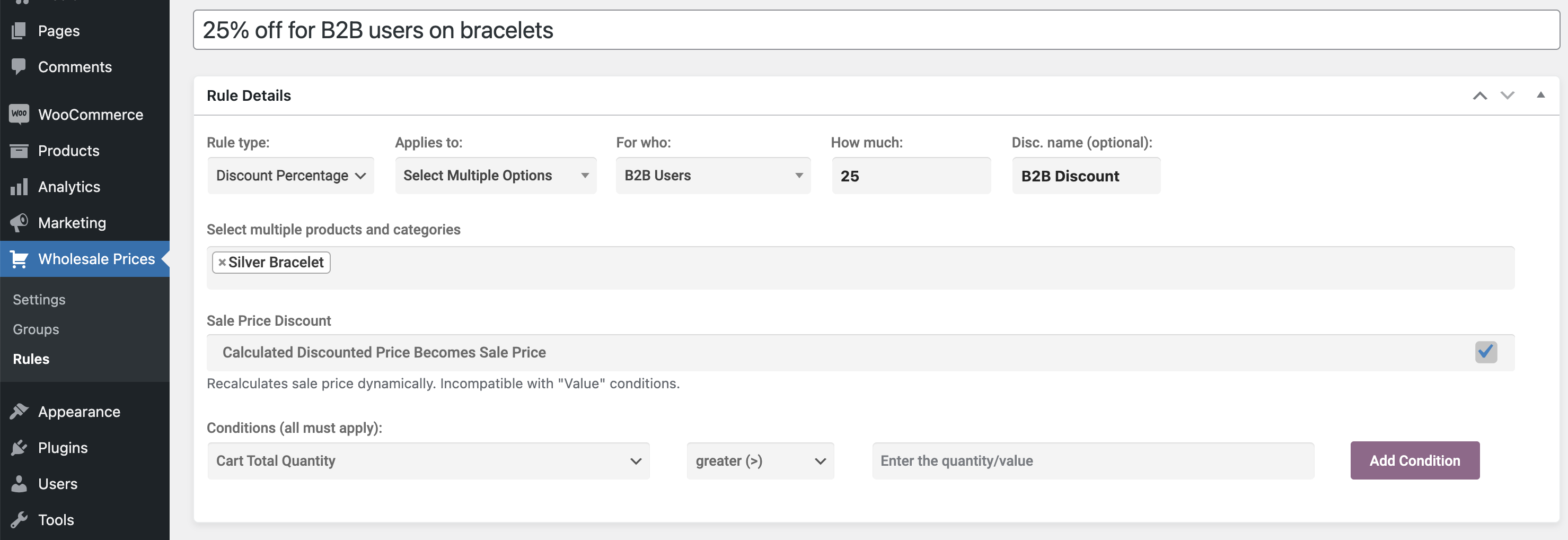Click the 'Sale Price Discount' label
Image resolution: width=1568 pixels, height=540 pixels.
pos(268,321)
